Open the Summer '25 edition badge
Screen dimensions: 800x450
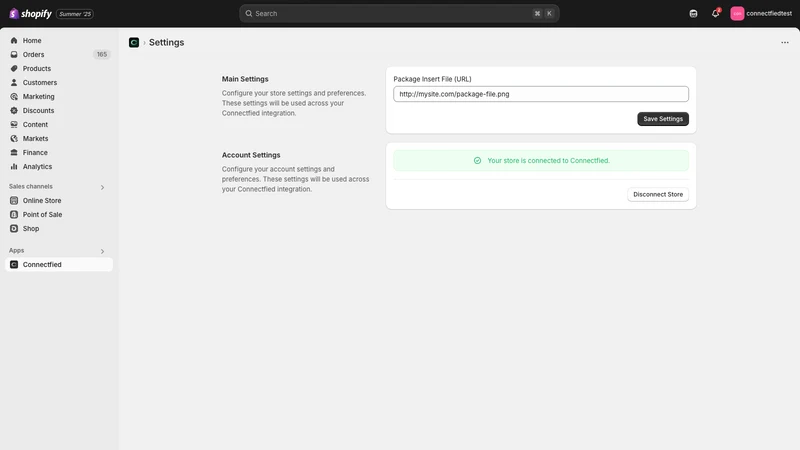click(x=75, y=14)
